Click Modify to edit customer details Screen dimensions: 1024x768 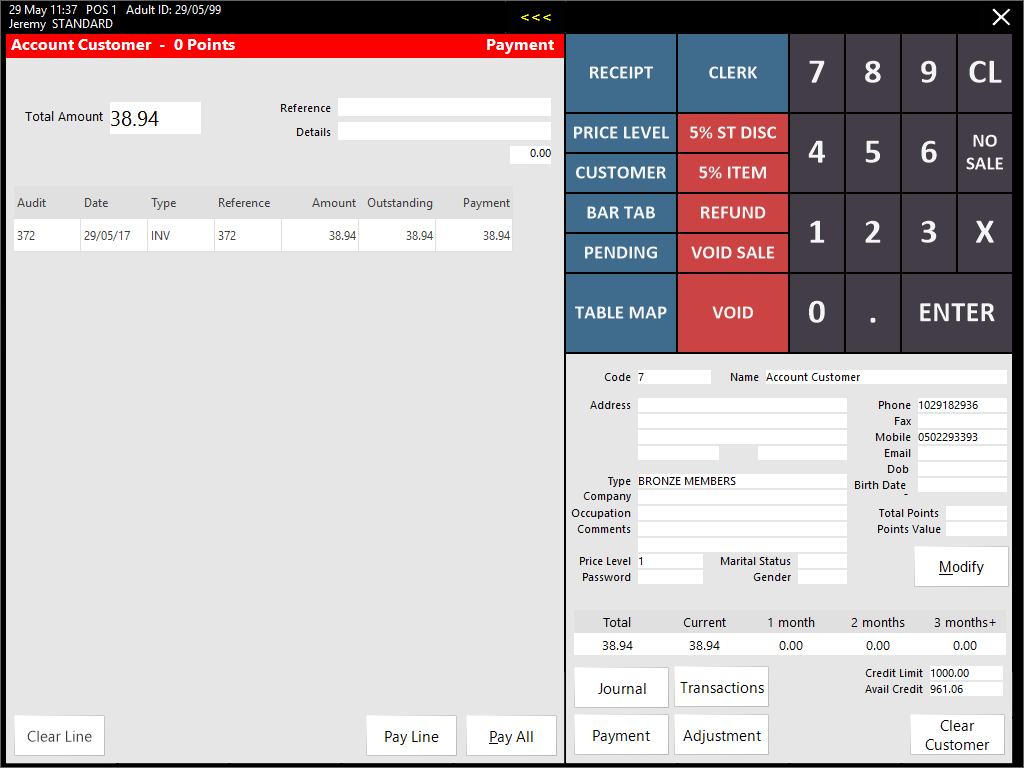[960, 566]
